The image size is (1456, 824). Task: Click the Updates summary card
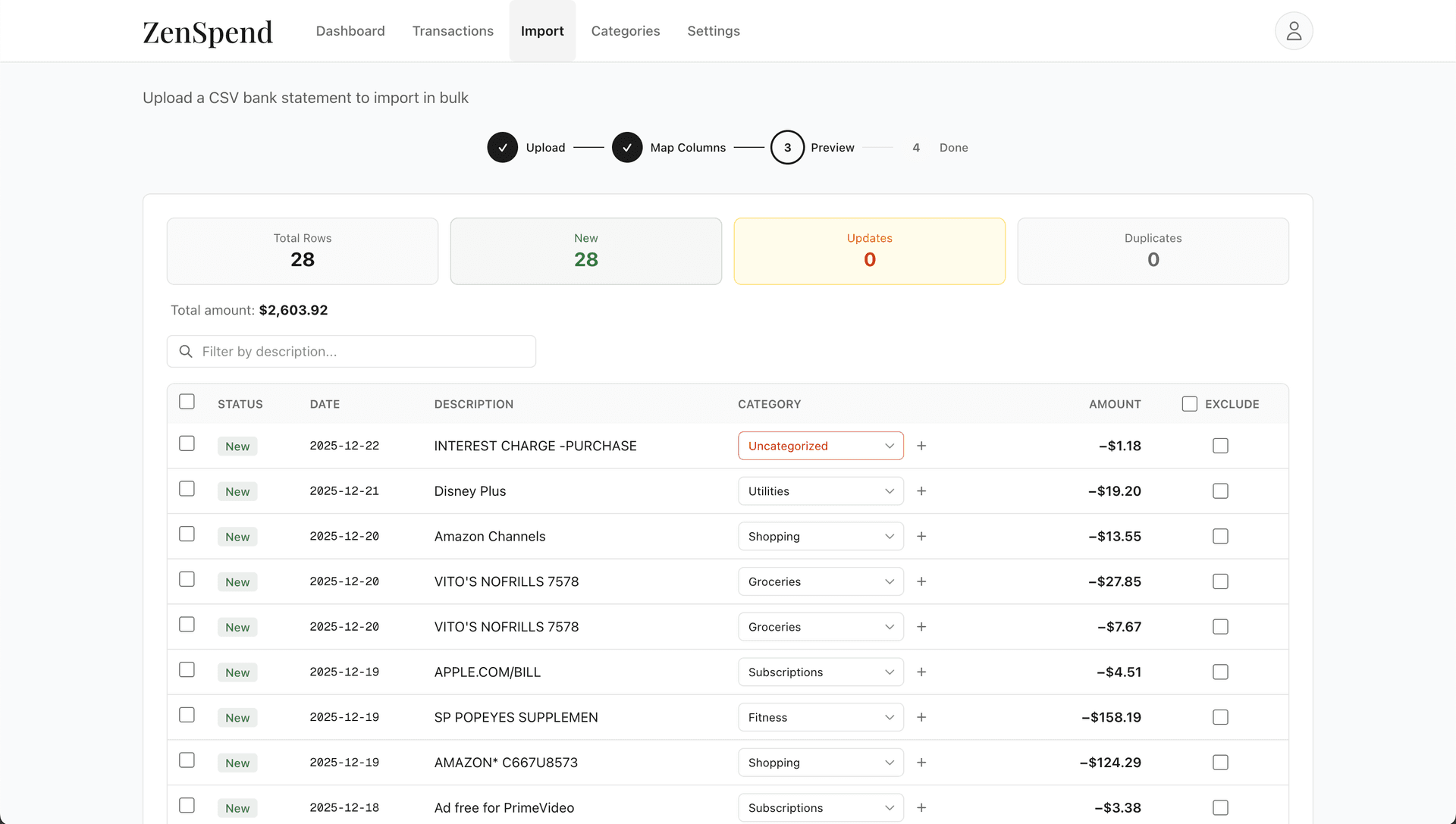point(869,251)
